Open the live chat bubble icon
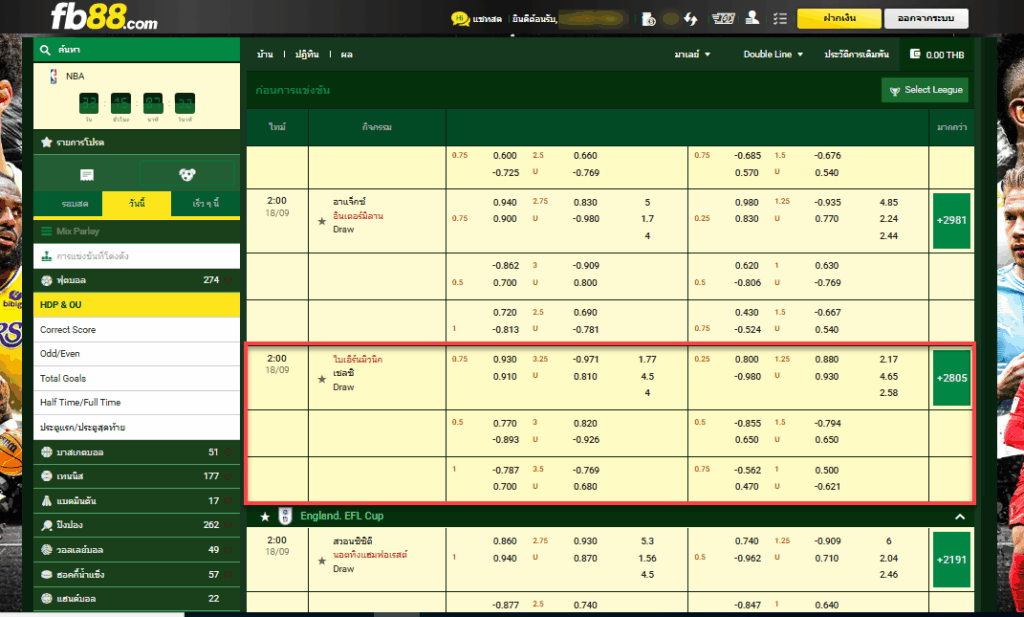The width and height of the screenshot is (1024, 617). (x=460, y=19)
